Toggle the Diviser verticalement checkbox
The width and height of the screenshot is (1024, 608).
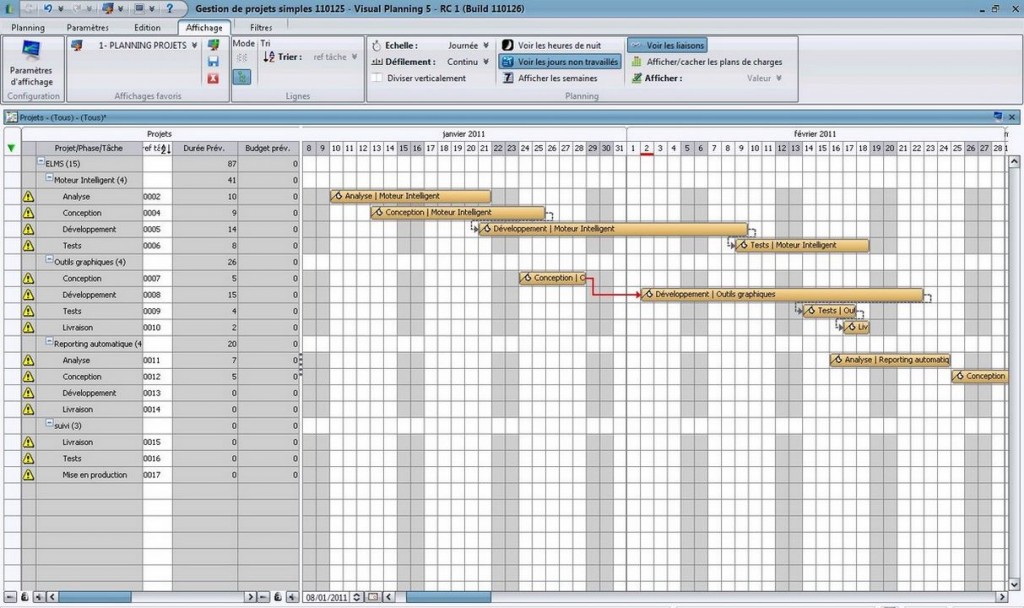(x=377, y=78)
